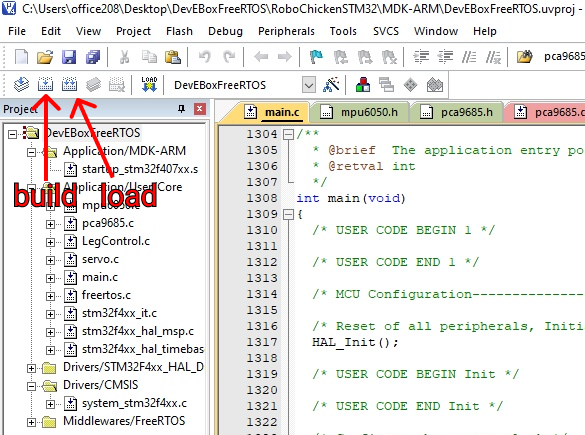This screenshot has width=585, height=435.
Task: Open the DevEBoxFreeRTOS target dropdown
Action: tap(309, 85)
